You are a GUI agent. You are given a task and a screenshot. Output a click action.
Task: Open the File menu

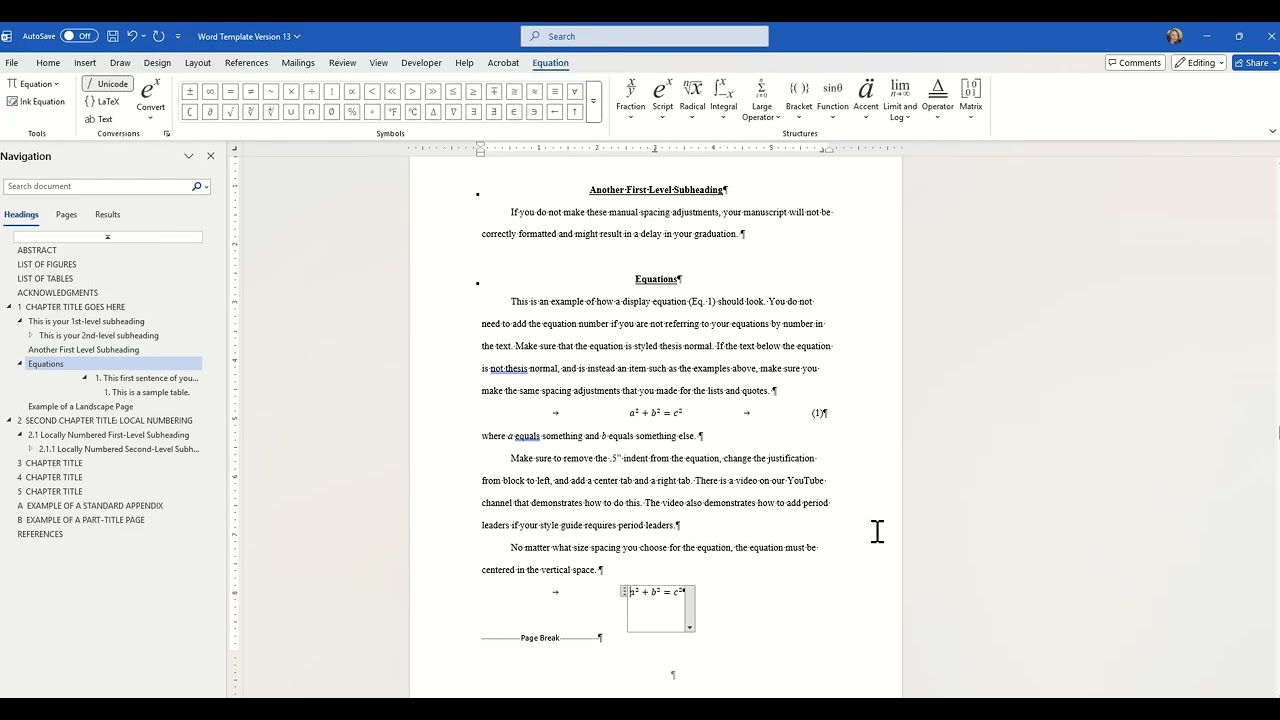point(12,63)
